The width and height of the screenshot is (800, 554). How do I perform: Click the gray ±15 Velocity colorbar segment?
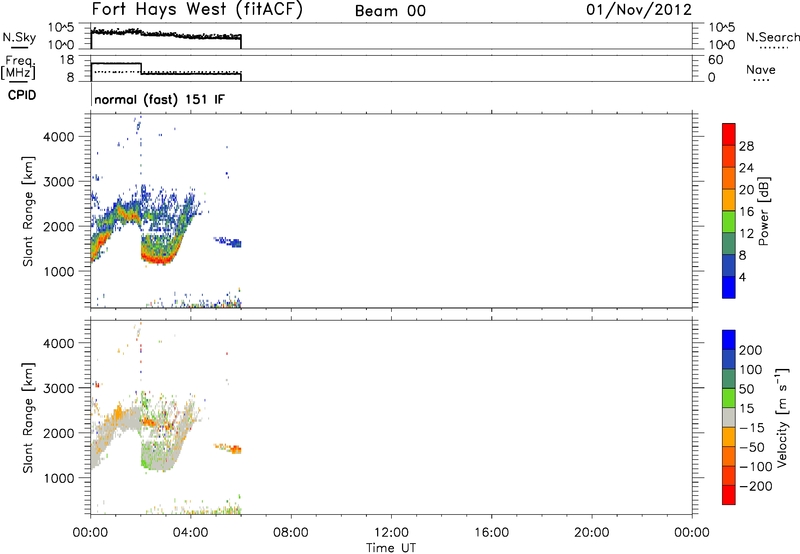[x=729, y=417]
